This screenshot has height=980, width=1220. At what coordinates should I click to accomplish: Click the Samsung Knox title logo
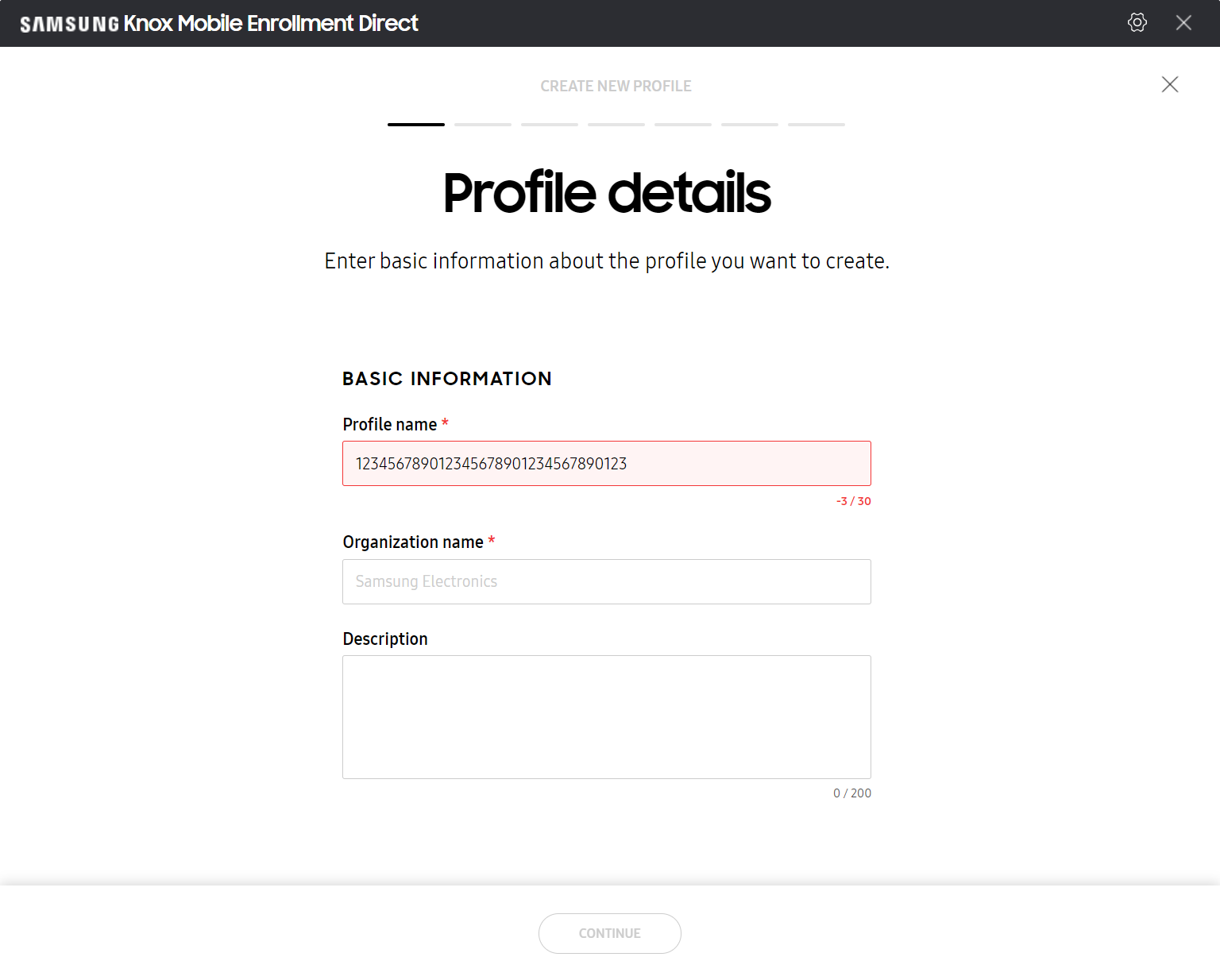click(x=219, y=23)
